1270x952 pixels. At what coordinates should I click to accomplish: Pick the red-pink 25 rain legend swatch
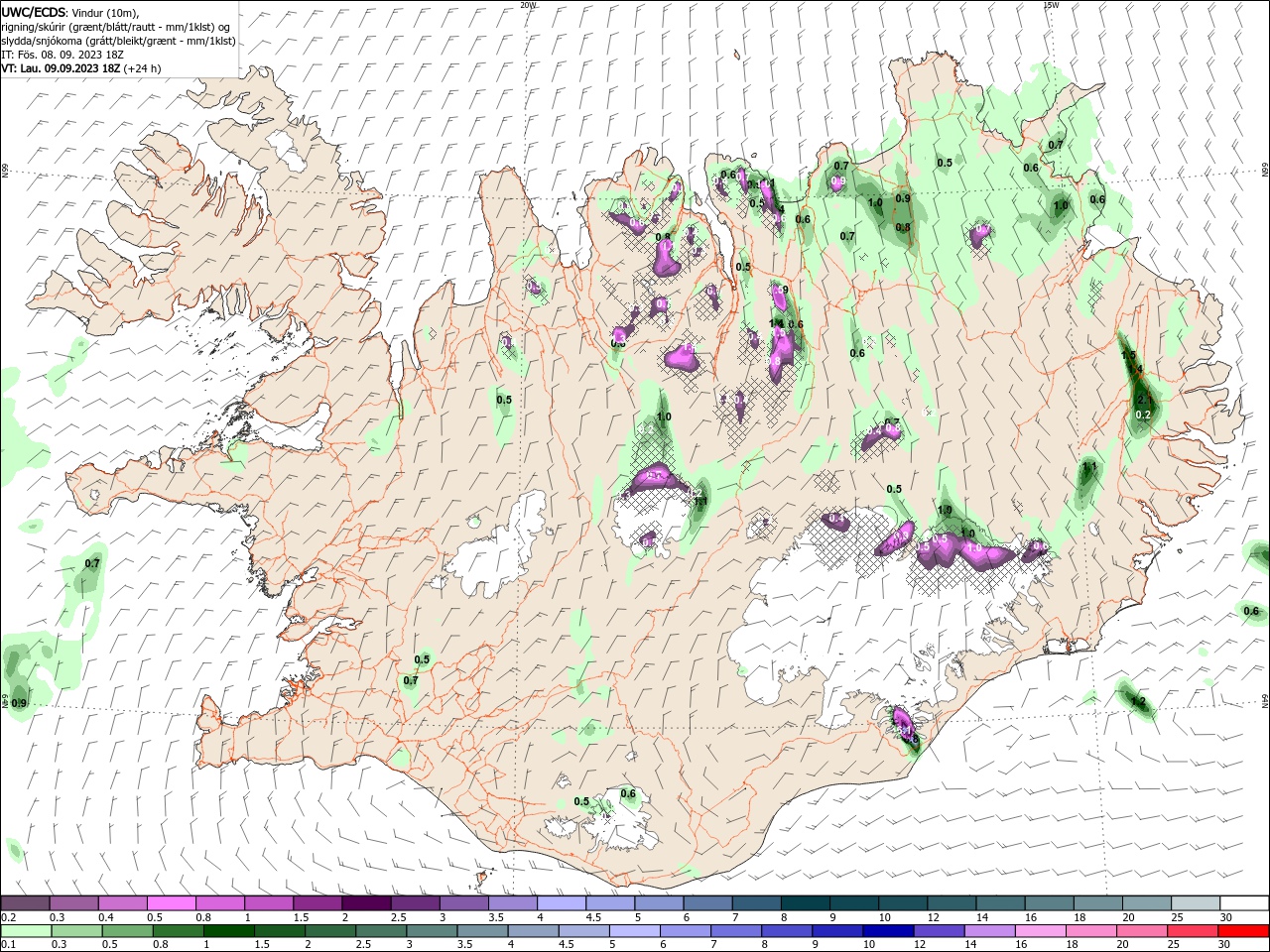click(x=1193, y=931)
